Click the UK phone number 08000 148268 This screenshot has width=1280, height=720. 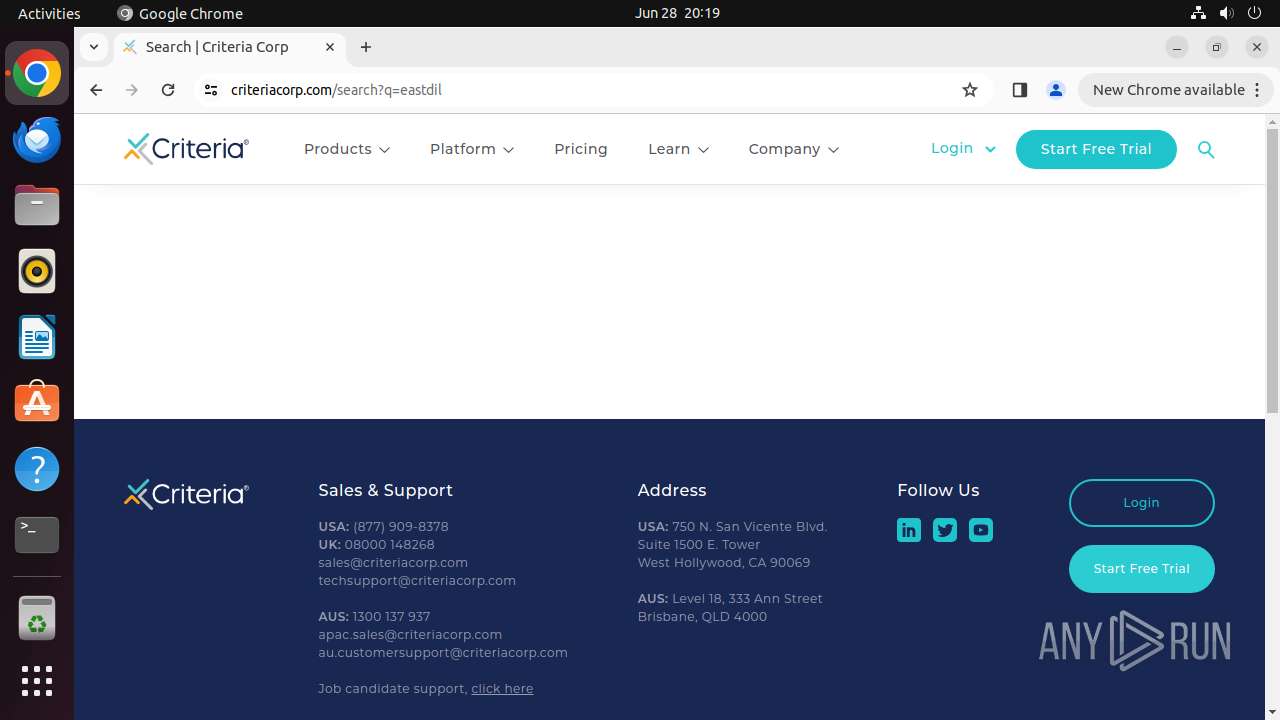pyautogui.click(x=390, y=545)
